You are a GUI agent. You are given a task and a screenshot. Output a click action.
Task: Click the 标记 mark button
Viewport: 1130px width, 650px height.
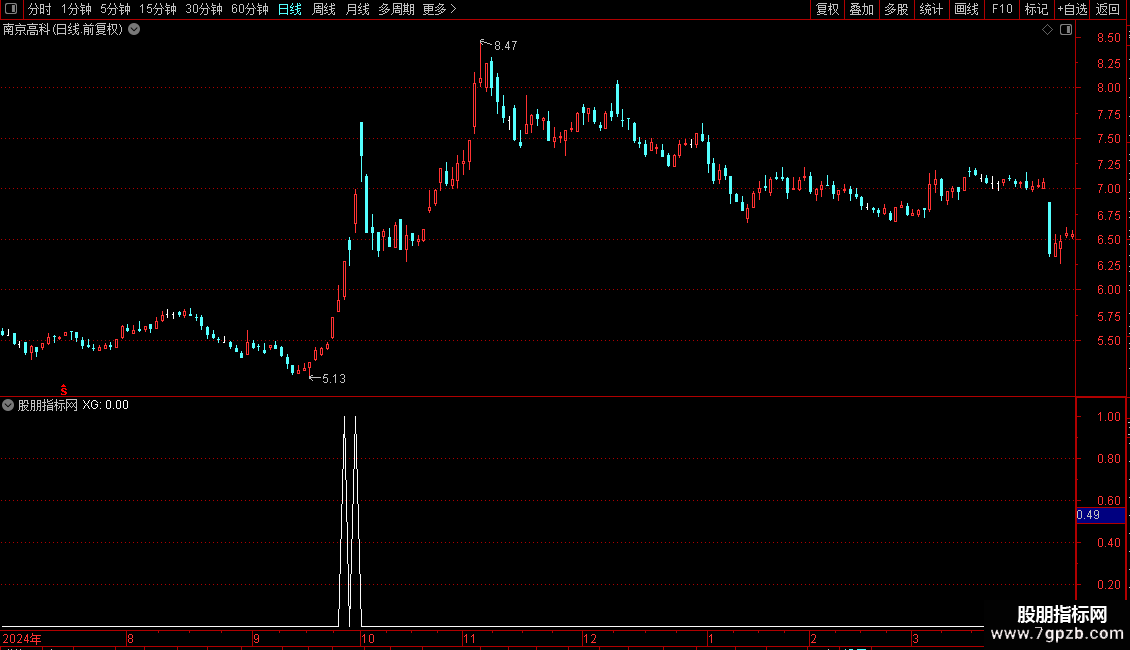[x=1036, y=9]
